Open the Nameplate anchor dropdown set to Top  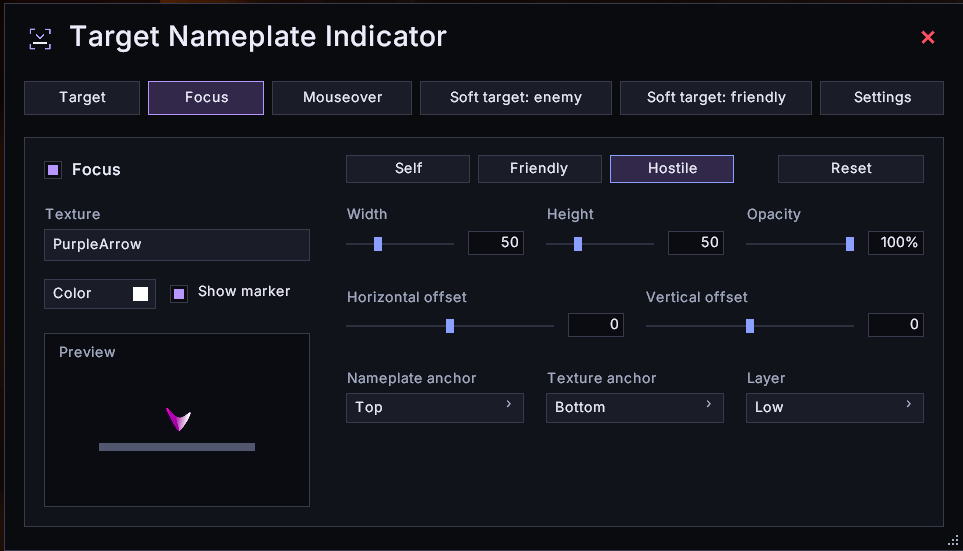(x=435, y=408)
